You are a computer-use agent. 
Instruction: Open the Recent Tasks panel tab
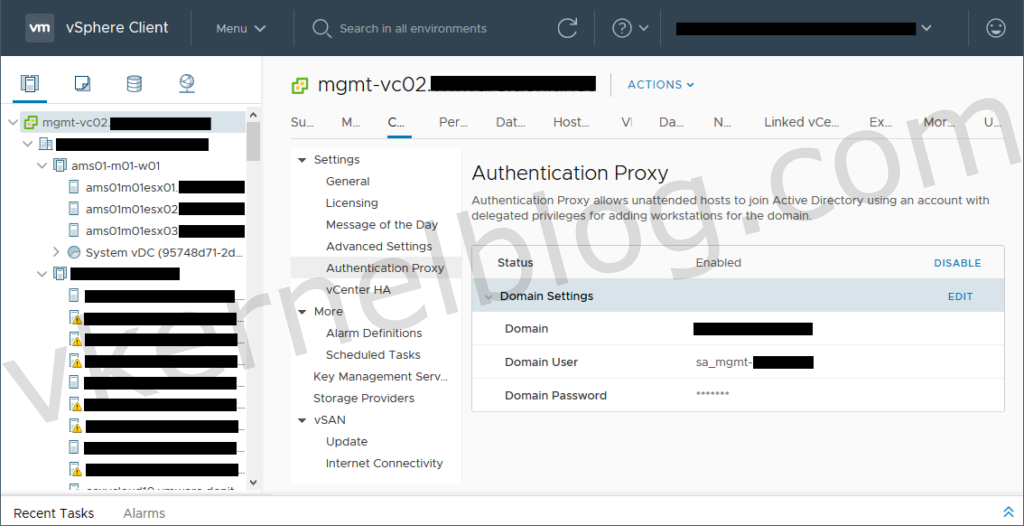pos(54,514)
